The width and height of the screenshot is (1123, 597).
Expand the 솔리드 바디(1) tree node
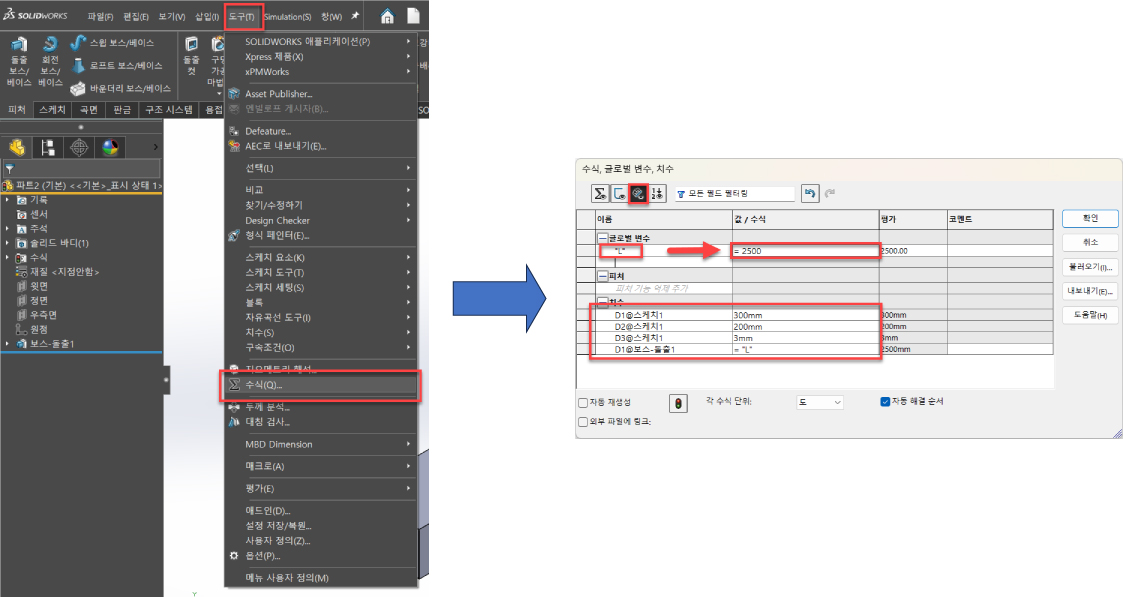tap(8, 243)
